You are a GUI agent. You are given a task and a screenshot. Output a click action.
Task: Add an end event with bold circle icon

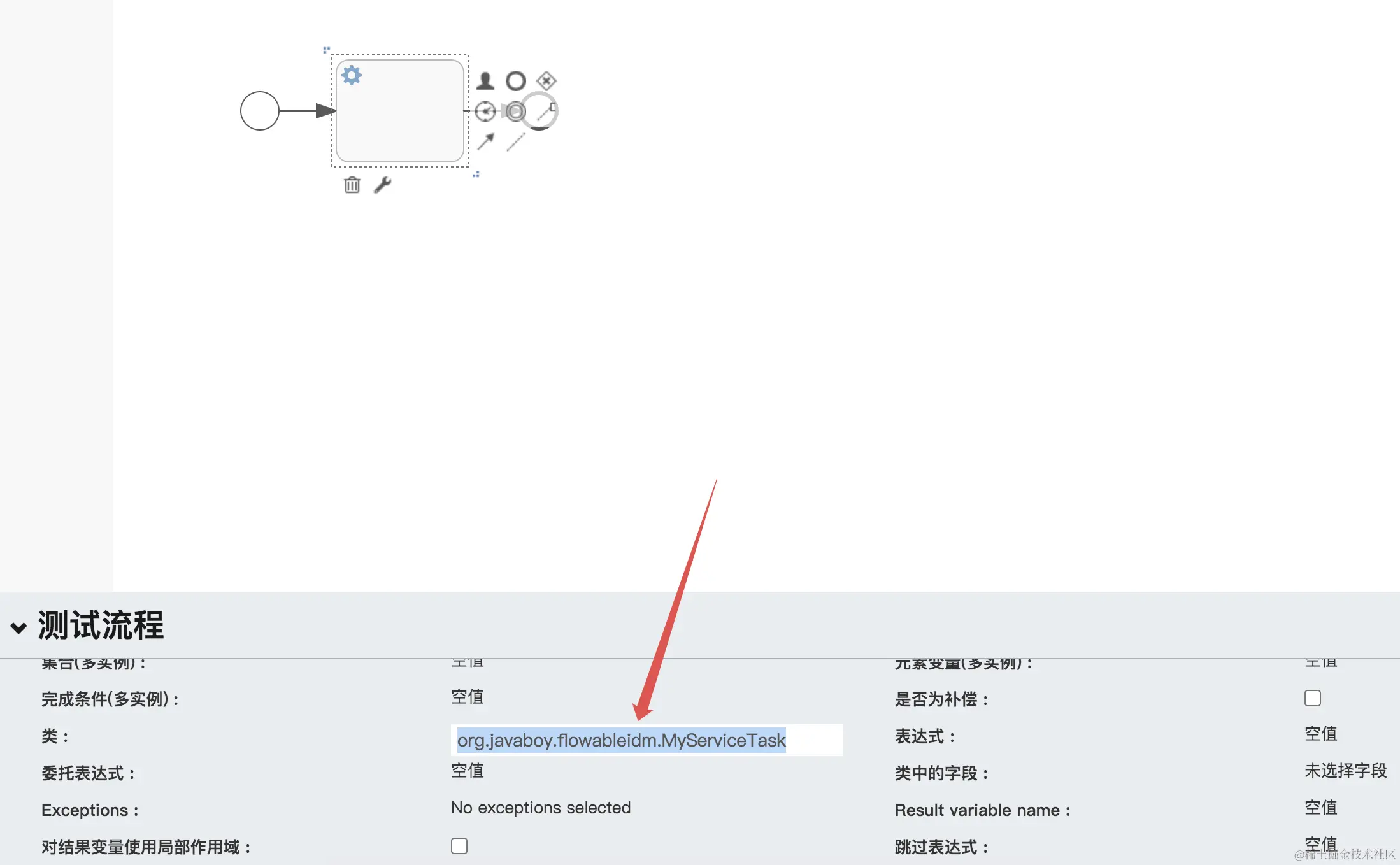point(515,81)
